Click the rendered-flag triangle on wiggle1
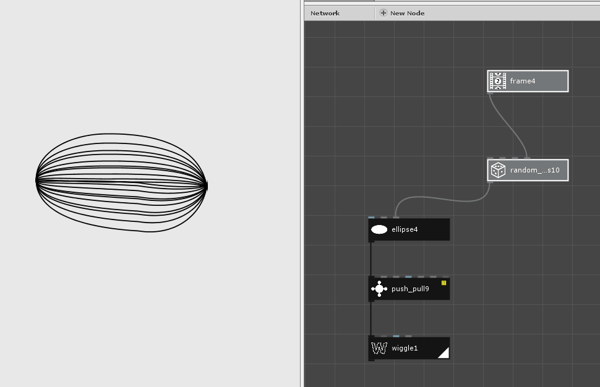 445,354
